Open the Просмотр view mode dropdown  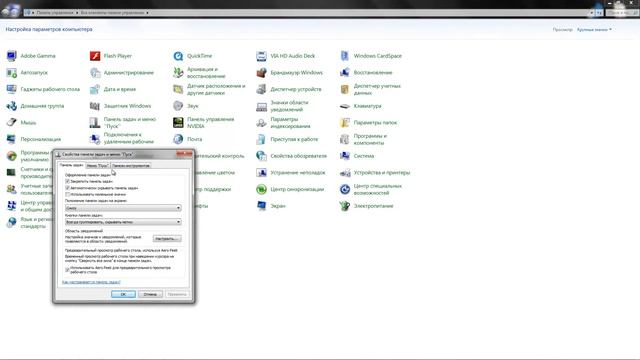(594, 30)
